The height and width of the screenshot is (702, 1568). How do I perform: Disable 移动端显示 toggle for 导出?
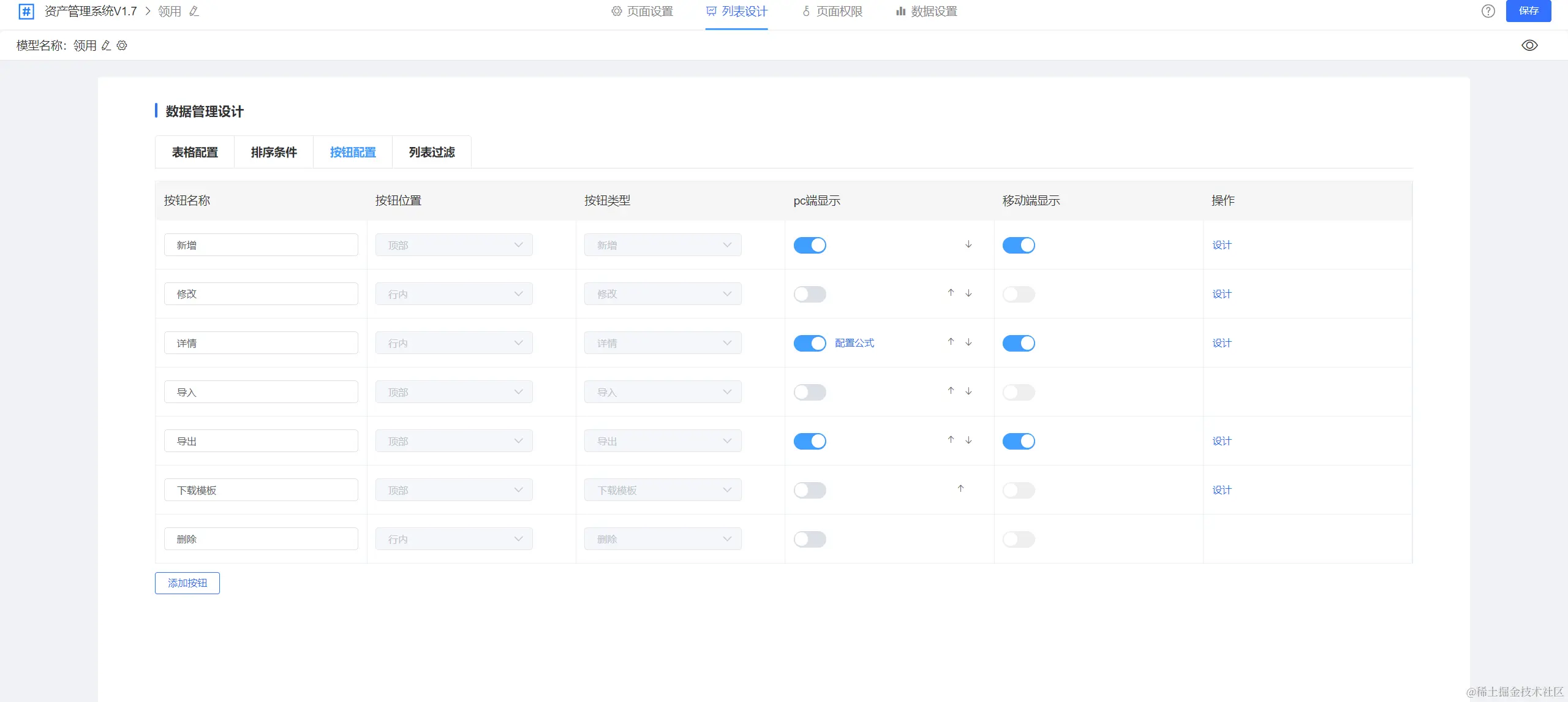point(1019,441)
